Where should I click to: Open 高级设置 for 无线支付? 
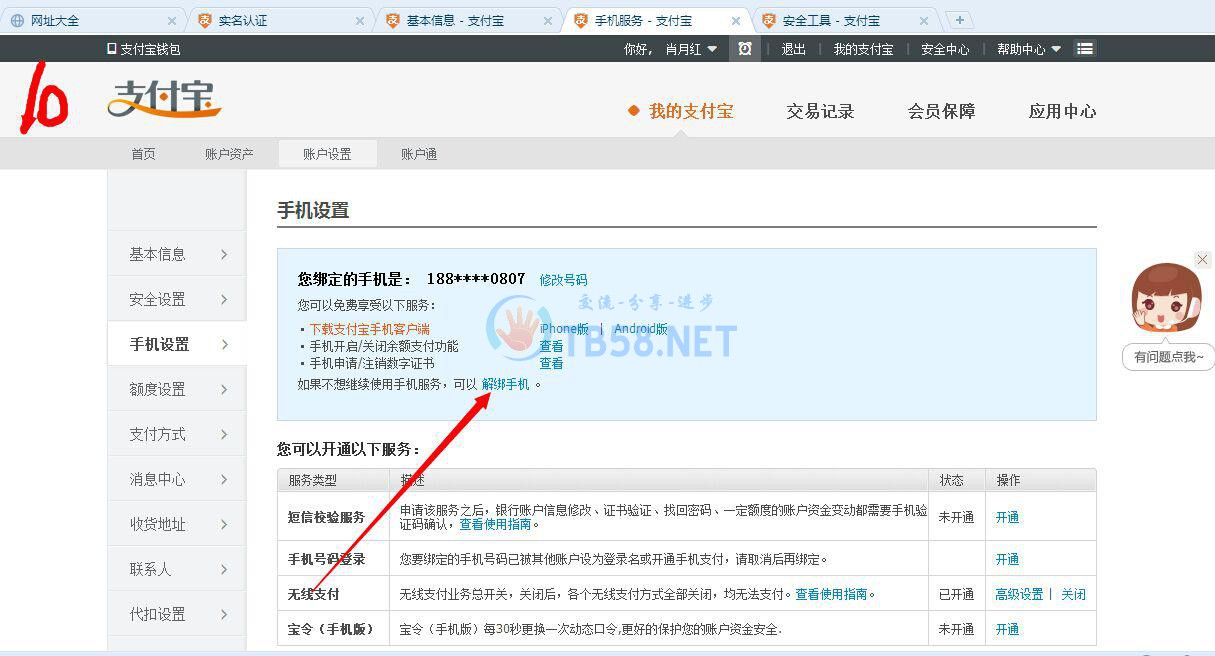pos(1019,594)
